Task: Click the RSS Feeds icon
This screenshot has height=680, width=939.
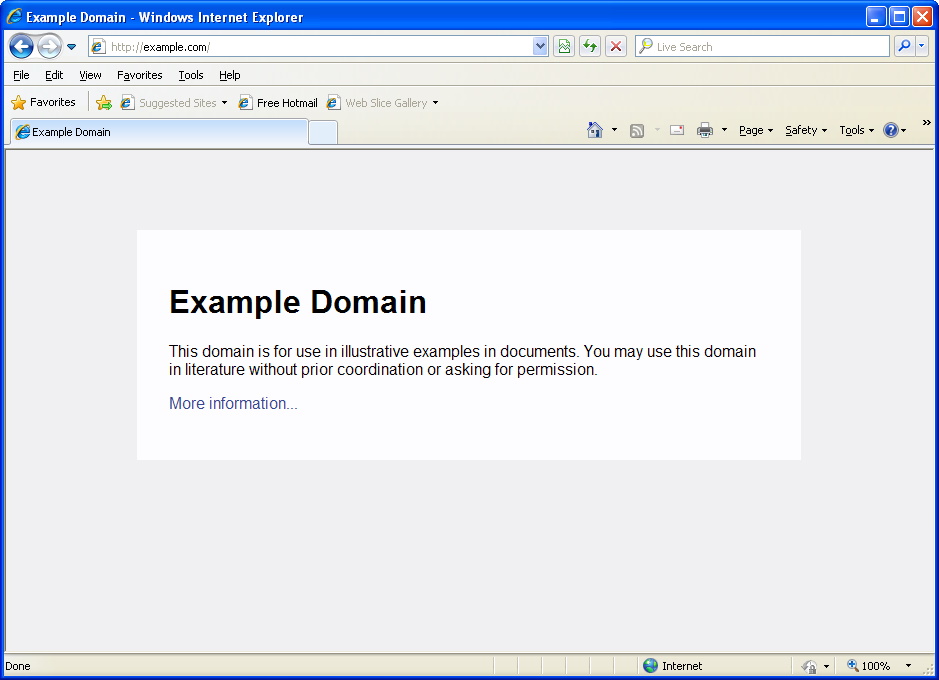Action: 637,130
